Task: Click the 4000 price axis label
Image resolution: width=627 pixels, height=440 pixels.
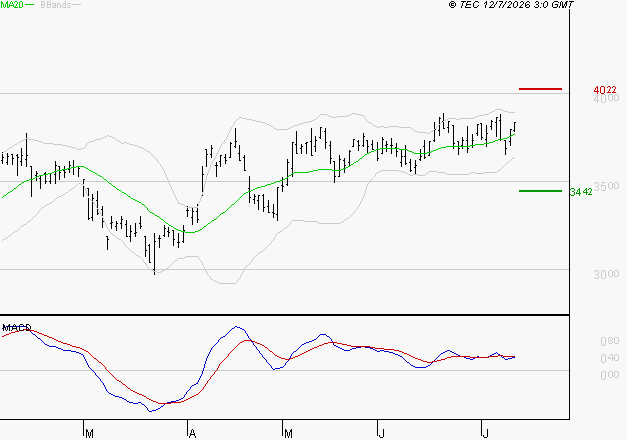Action: [x=607, y=98]
